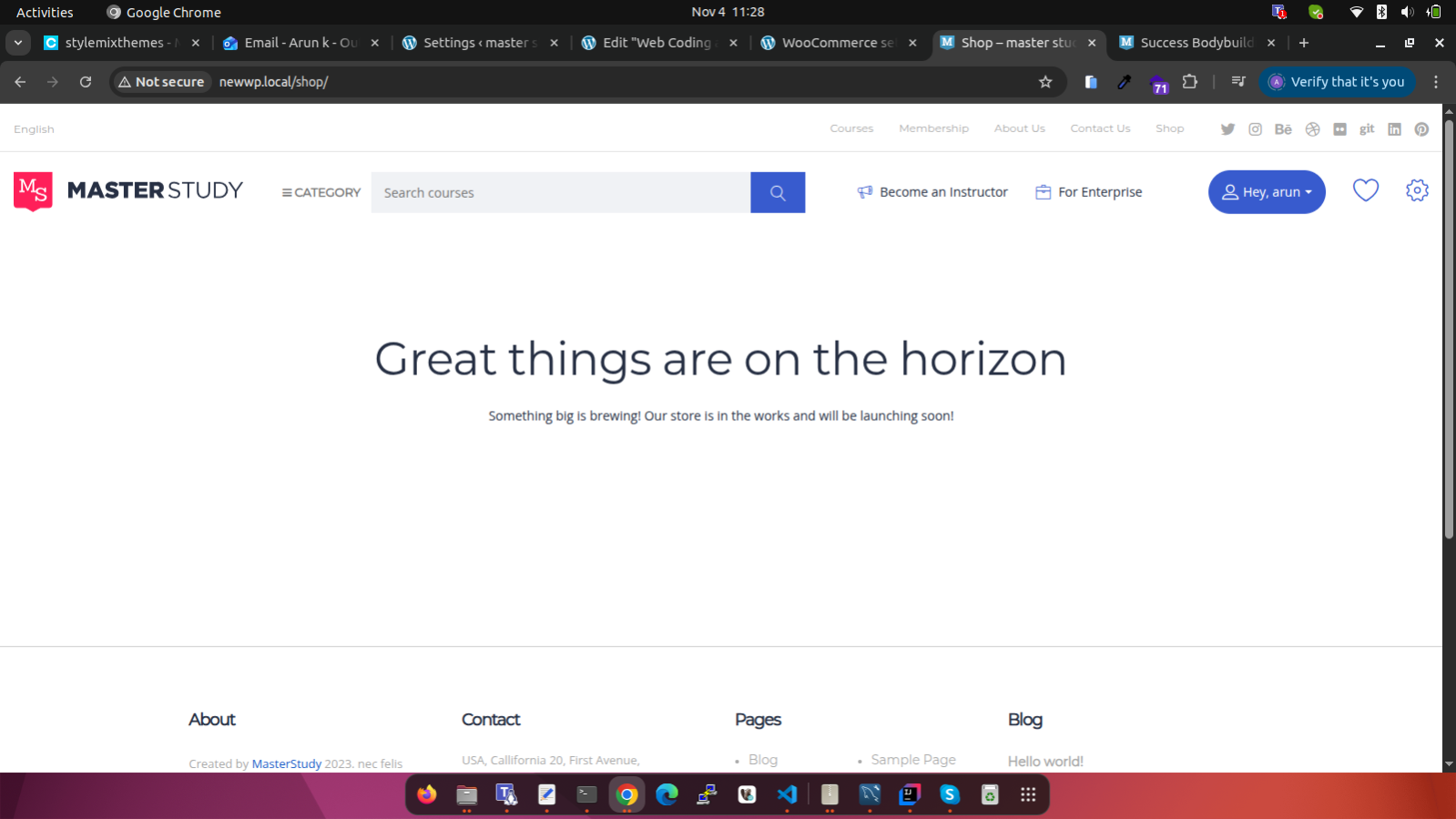Open the settings gear icon
1456x819 pixels.
click(x=1417, y=190)
